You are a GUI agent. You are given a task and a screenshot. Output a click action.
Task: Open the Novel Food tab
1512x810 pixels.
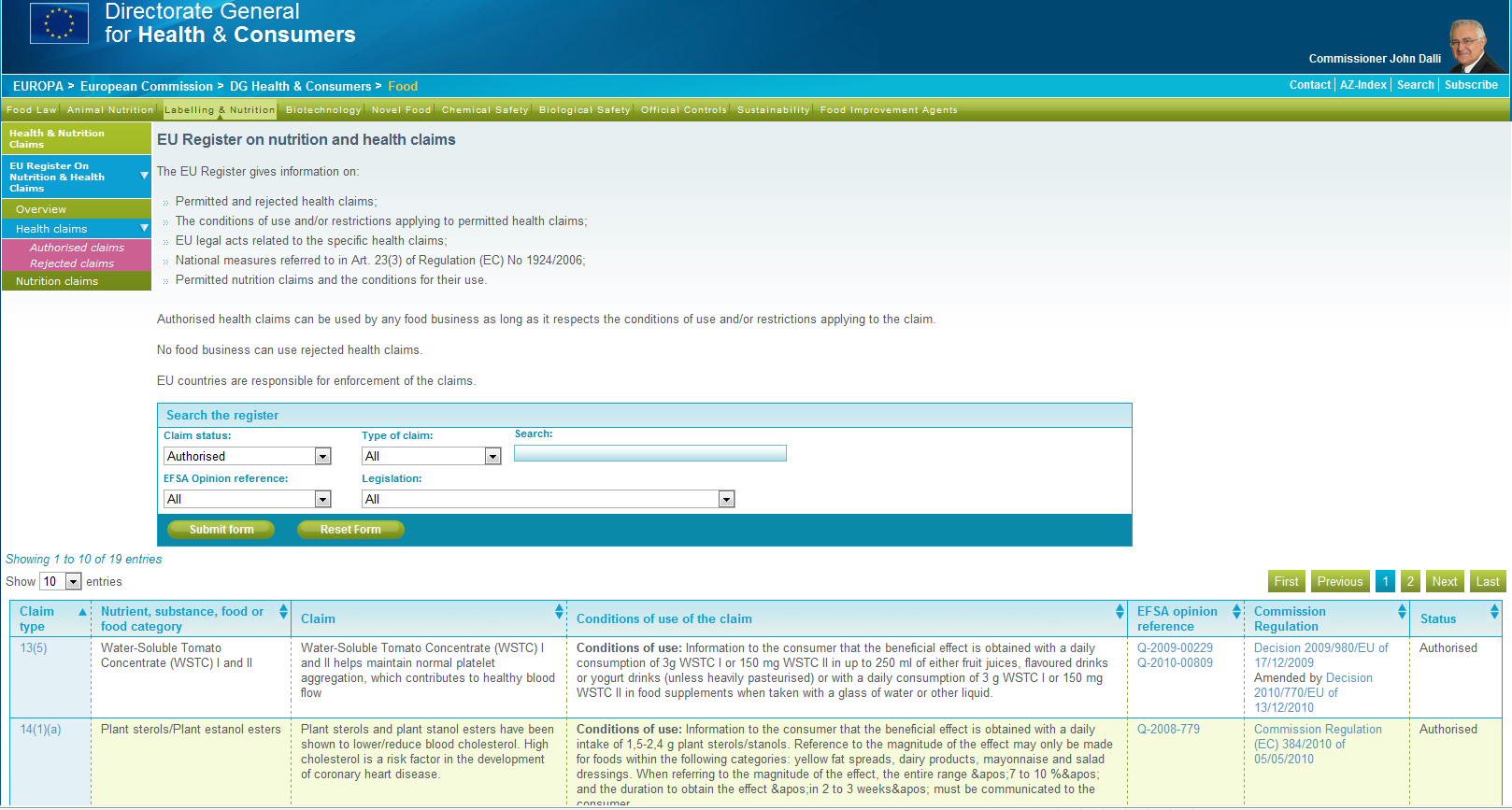pyautogui.click(x=401, y=110)
